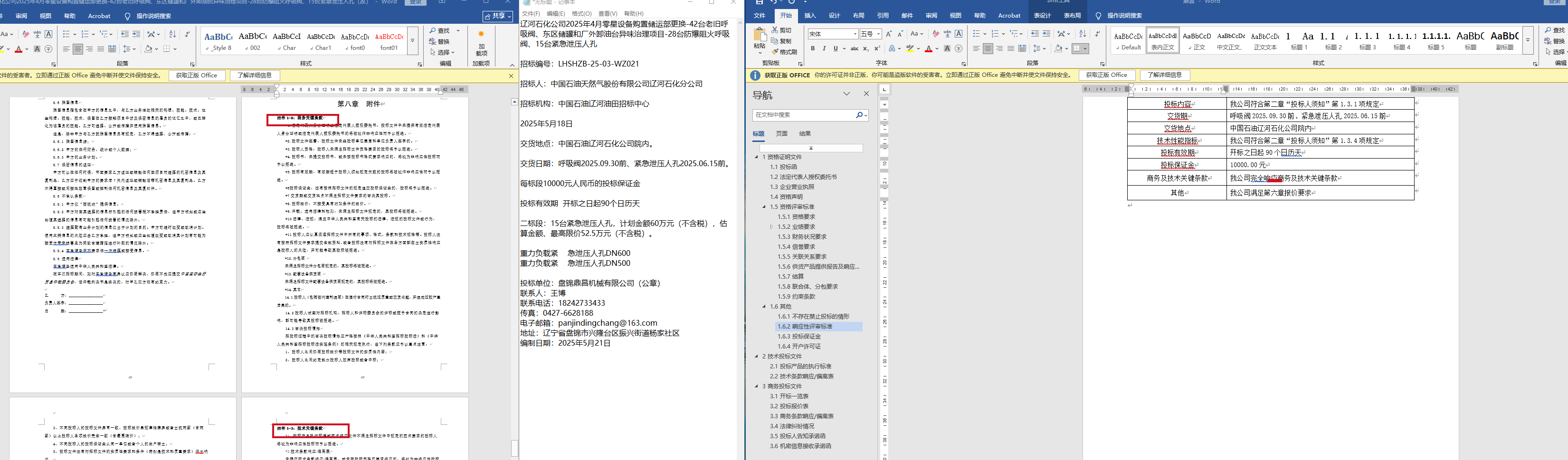Viewport: 1568px width, 460px height.
Task: Open the 引用 tab in right Word window
Action: pyautogui.click(x=883, y=16)
